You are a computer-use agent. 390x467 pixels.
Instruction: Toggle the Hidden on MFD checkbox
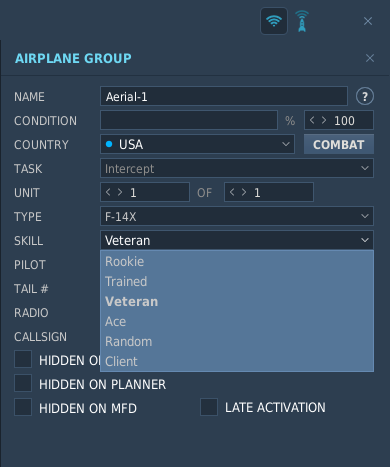23,407
